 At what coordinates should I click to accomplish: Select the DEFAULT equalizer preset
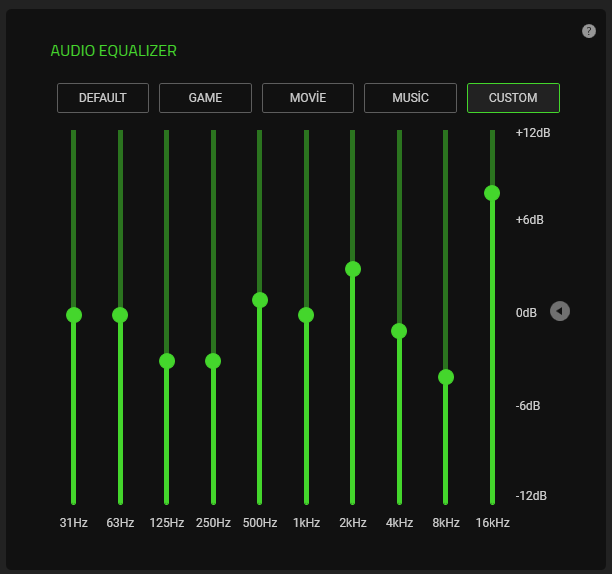pyautogui.click(x=103, y=98)
